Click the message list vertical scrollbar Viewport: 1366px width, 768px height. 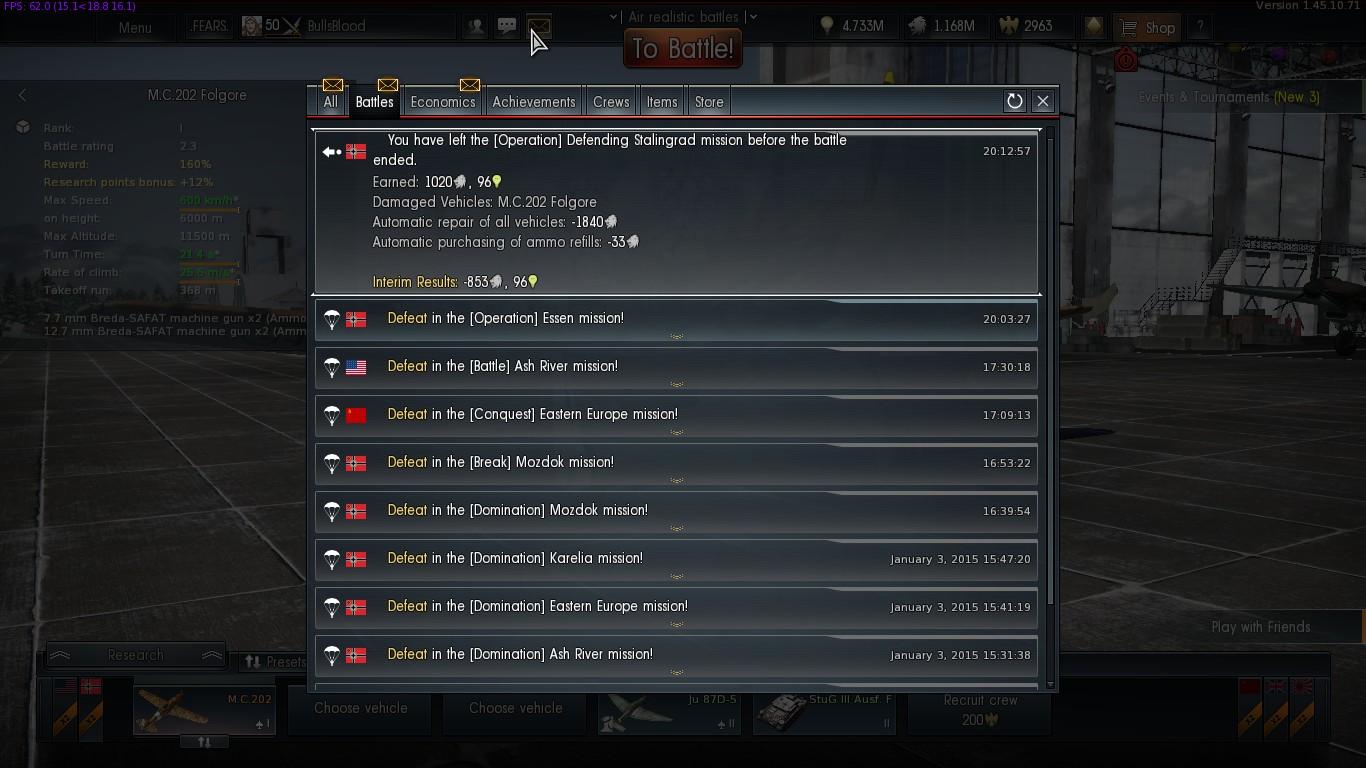tap(1050, 370)
